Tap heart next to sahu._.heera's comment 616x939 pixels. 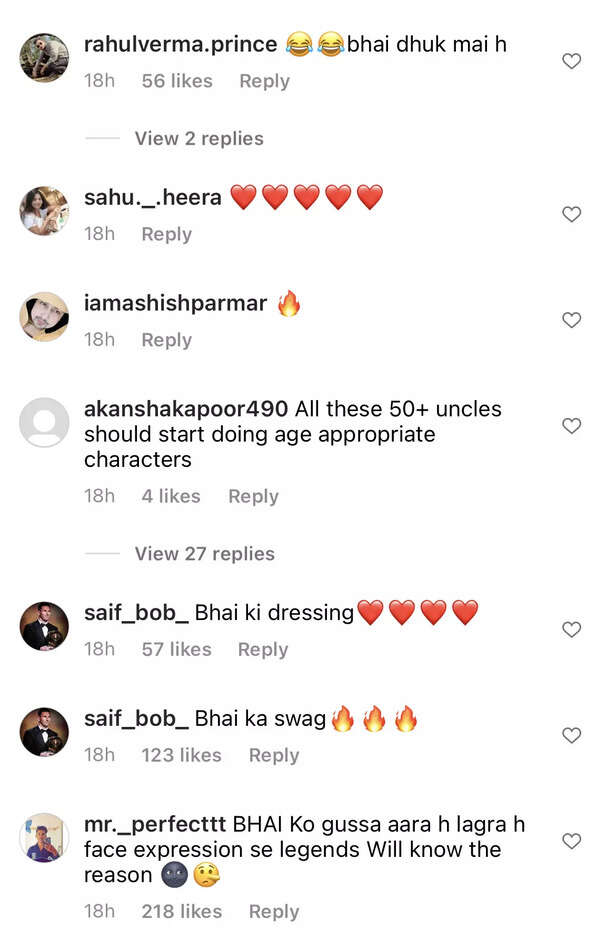point(571,215)
